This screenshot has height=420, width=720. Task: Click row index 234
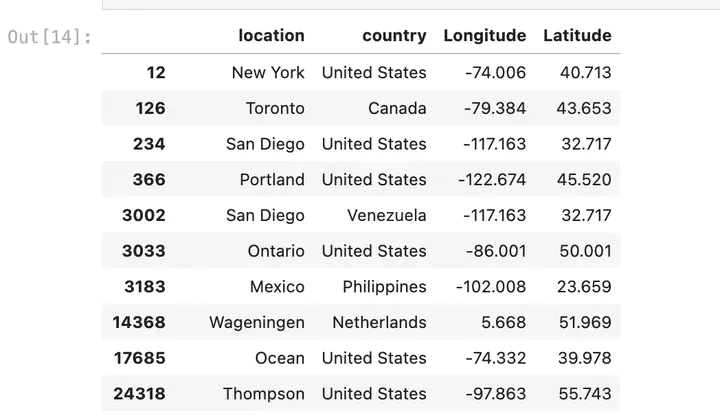pyautogui.click(x=149, y=144)
